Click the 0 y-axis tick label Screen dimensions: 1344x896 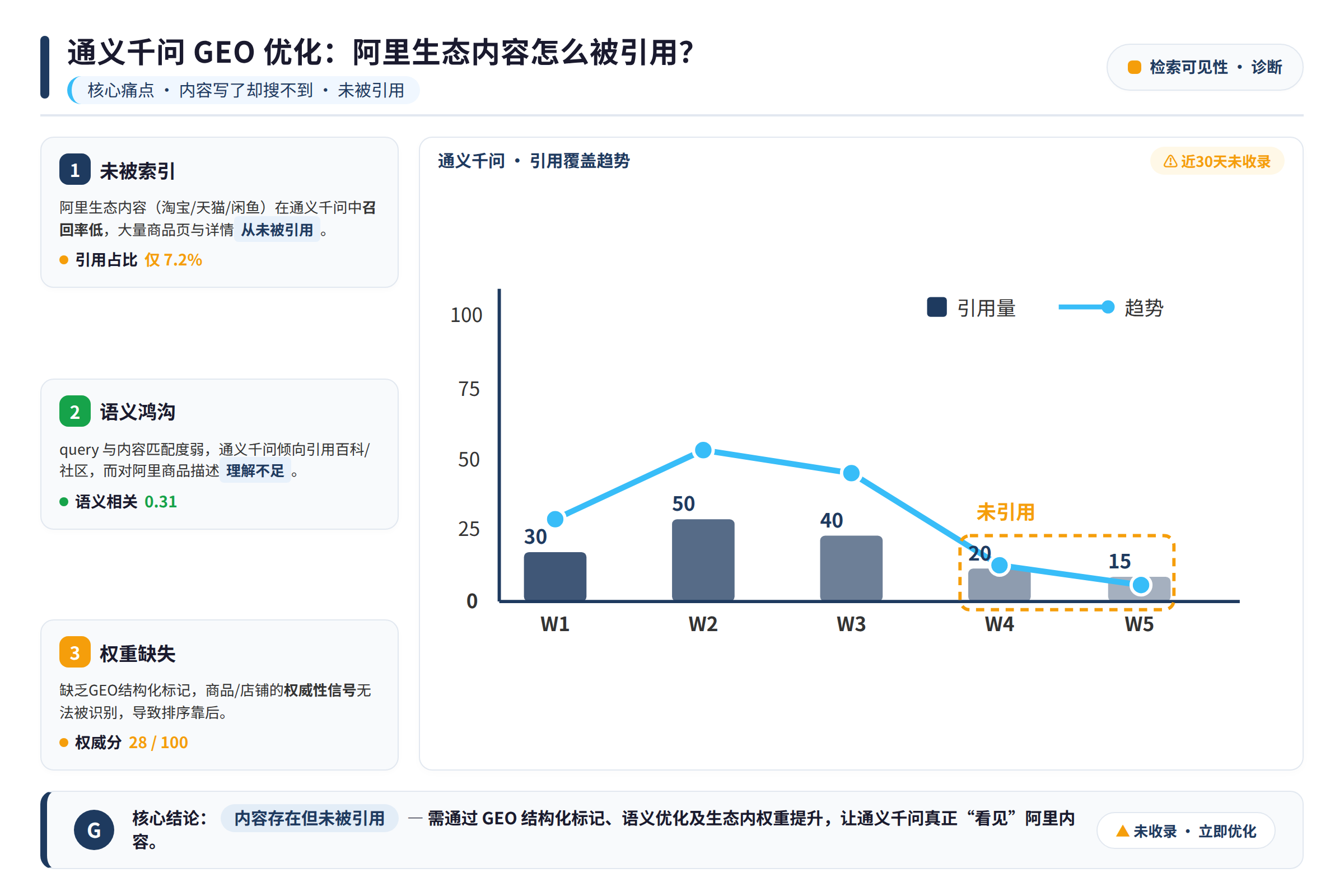[x=472, y=601]
